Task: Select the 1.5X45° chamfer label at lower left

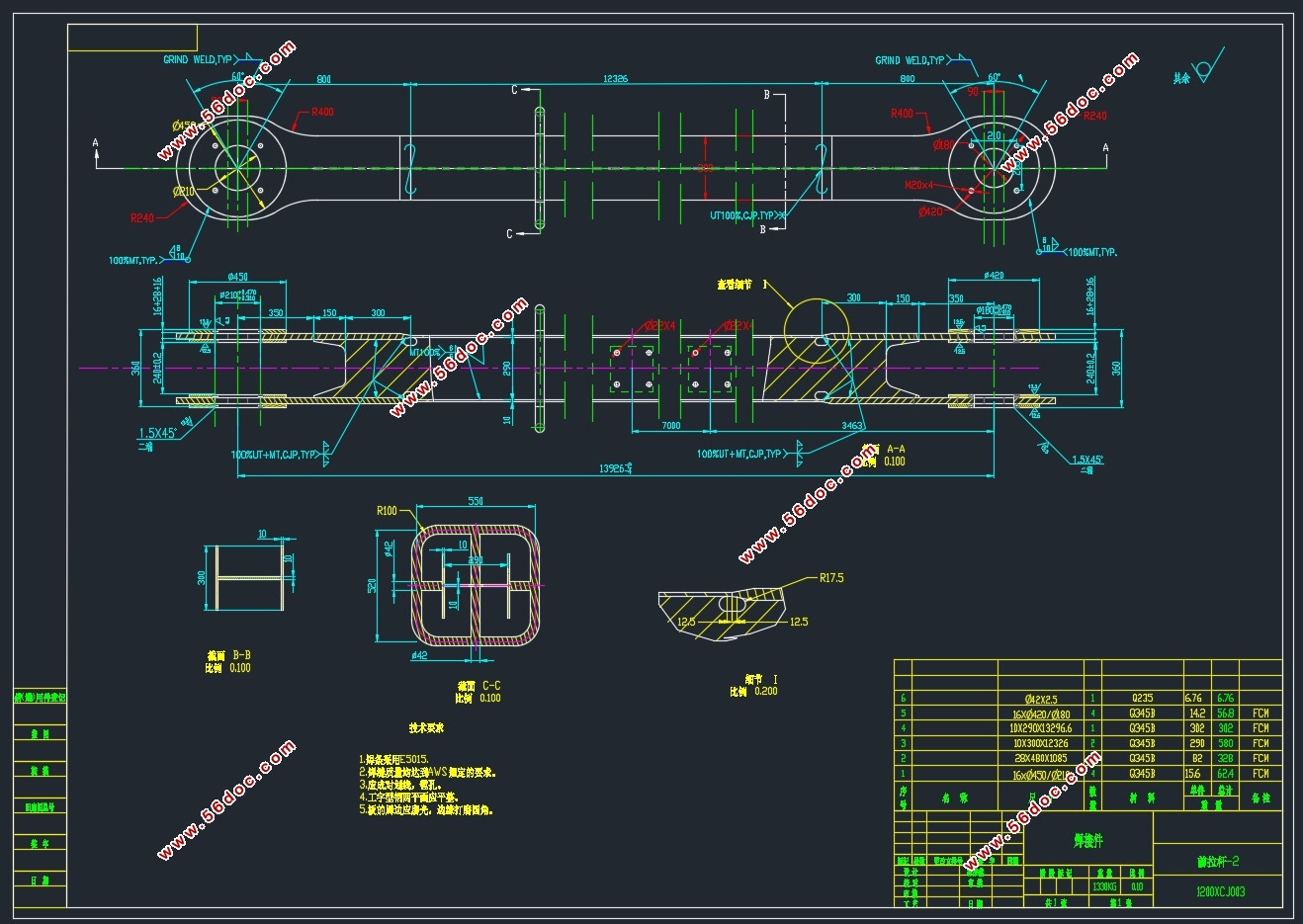Action: pos(158,433)
